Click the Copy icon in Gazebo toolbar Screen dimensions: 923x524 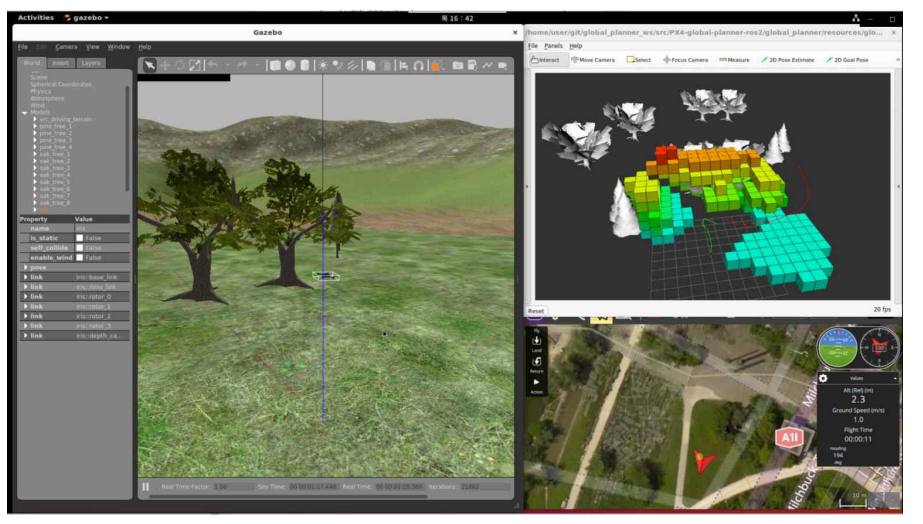click(x=371, y=65)
